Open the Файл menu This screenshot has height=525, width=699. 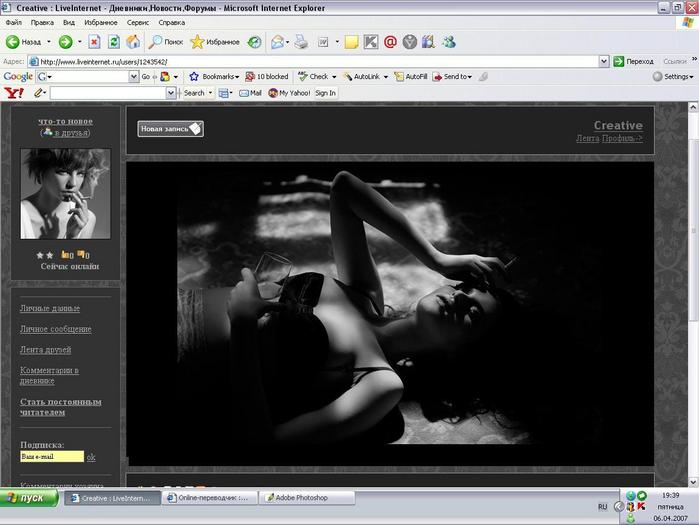tap(13, 22)
